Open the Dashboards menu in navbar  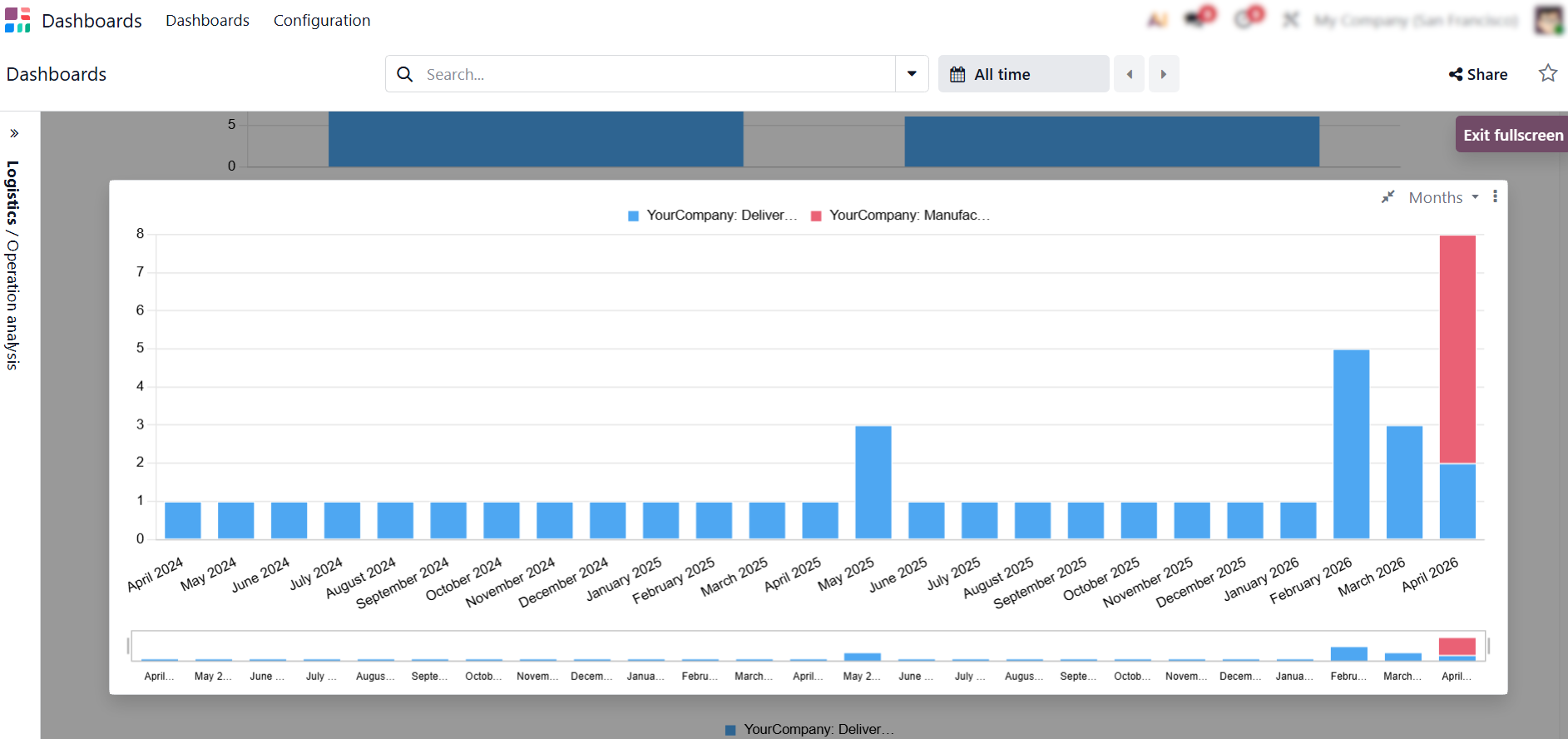click(x=207, y=20)
